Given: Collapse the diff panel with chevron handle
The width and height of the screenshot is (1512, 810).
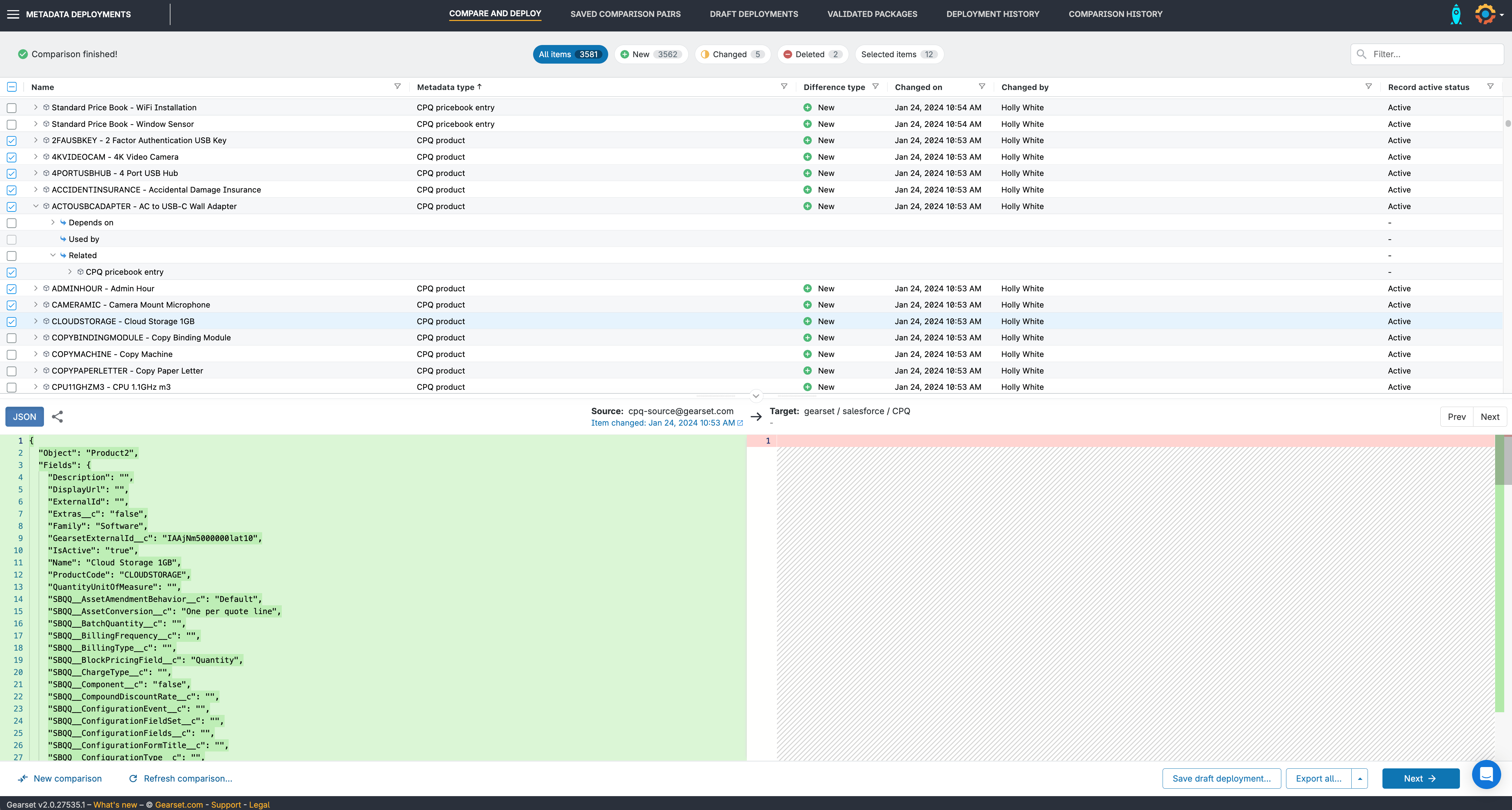Looking at the screenshot, I should click(x=756, y=396).
